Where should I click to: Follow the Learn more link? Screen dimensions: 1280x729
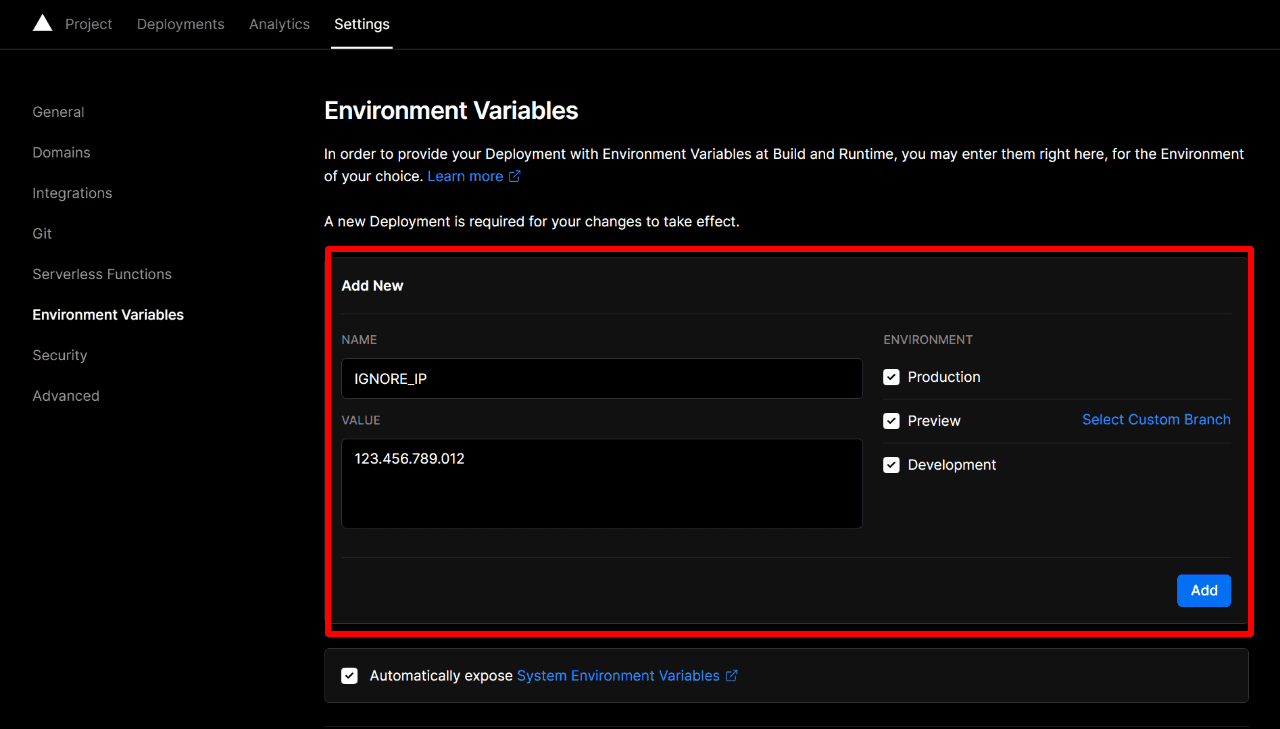(x=465, y=176)
